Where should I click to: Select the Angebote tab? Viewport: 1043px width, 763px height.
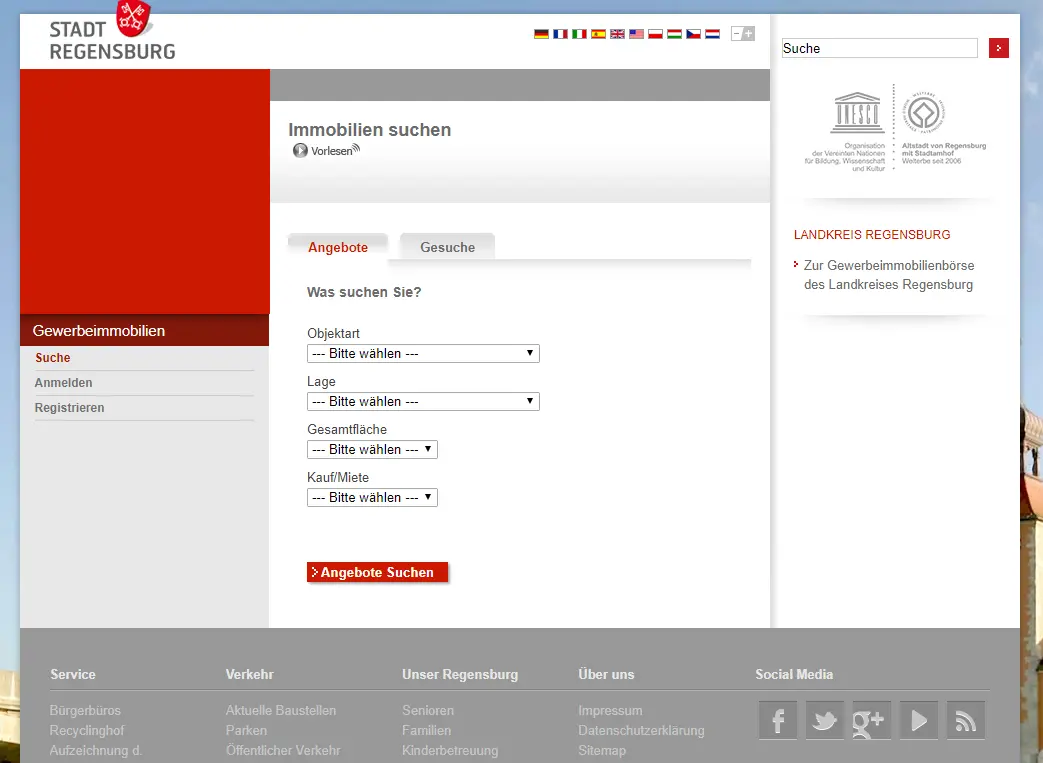point(338,248)
